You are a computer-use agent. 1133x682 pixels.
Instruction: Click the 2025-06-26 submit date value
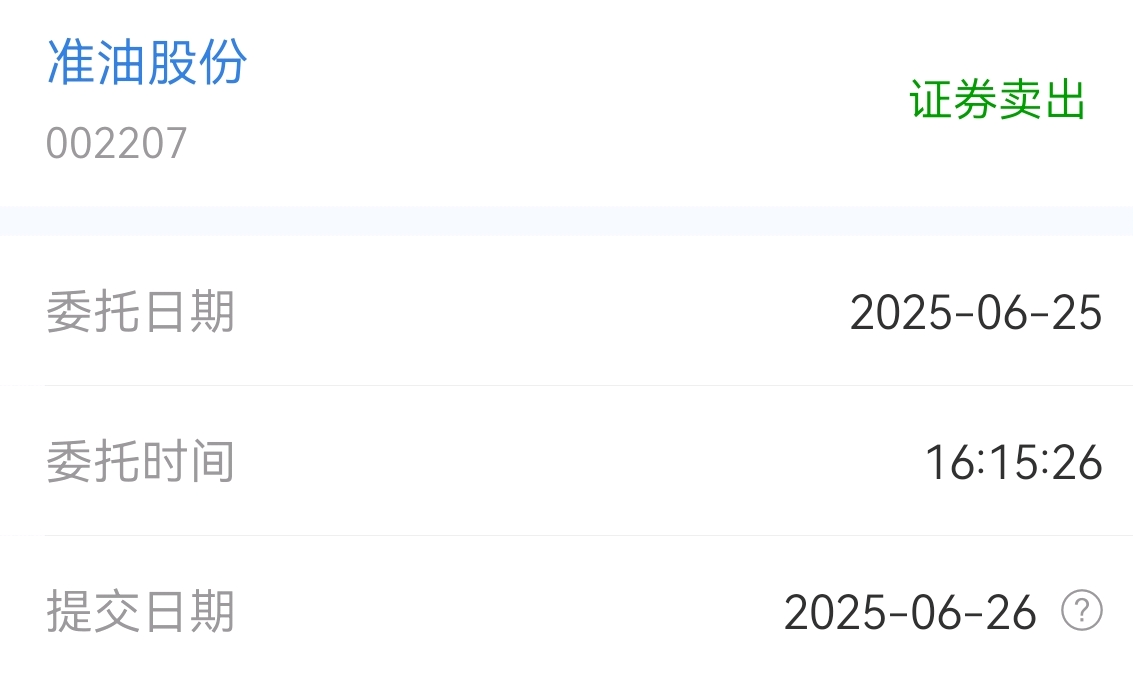pyautogui.click(x=910, y=613)
